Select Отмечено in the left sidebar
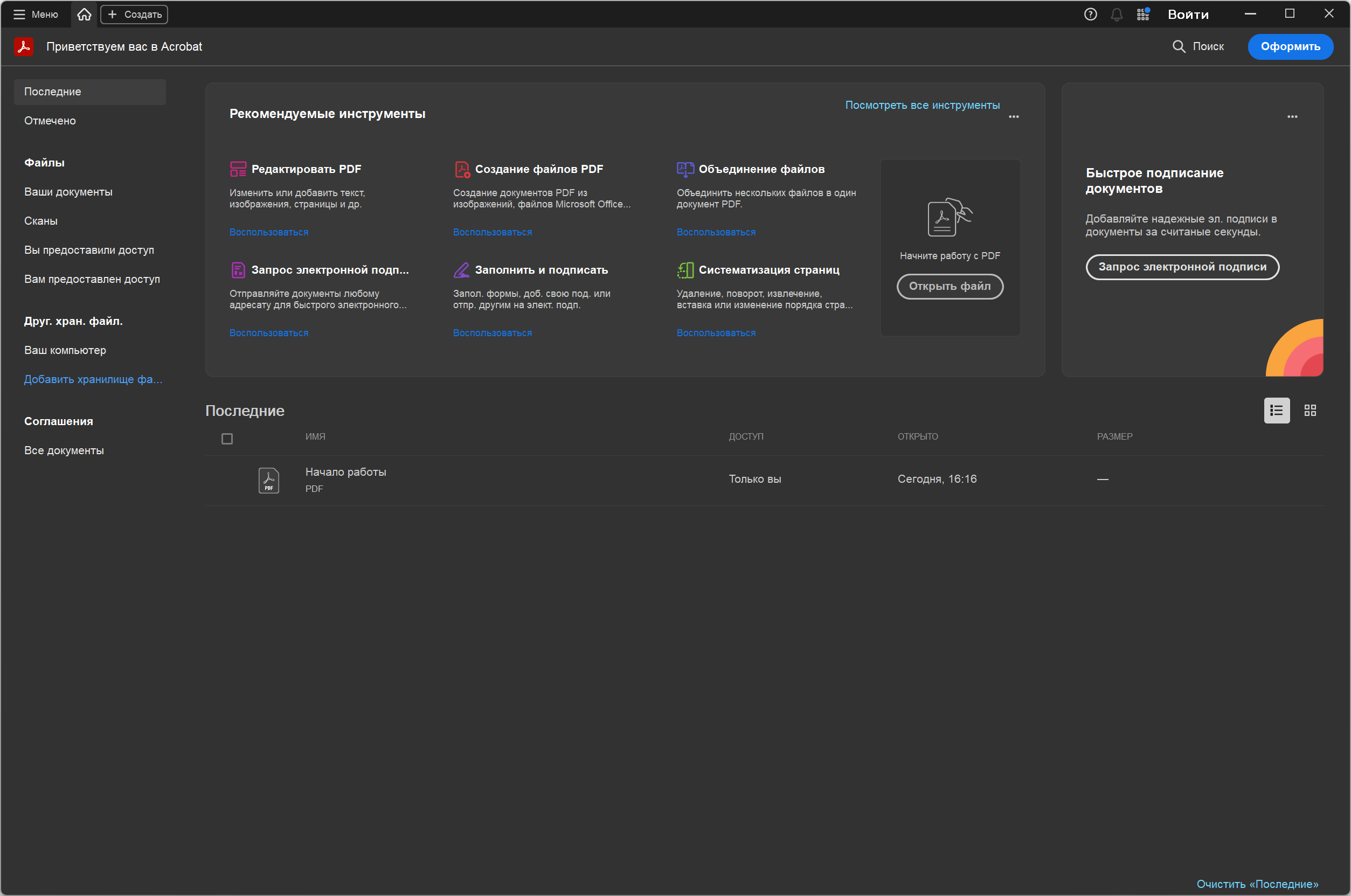 click(50, 121)
